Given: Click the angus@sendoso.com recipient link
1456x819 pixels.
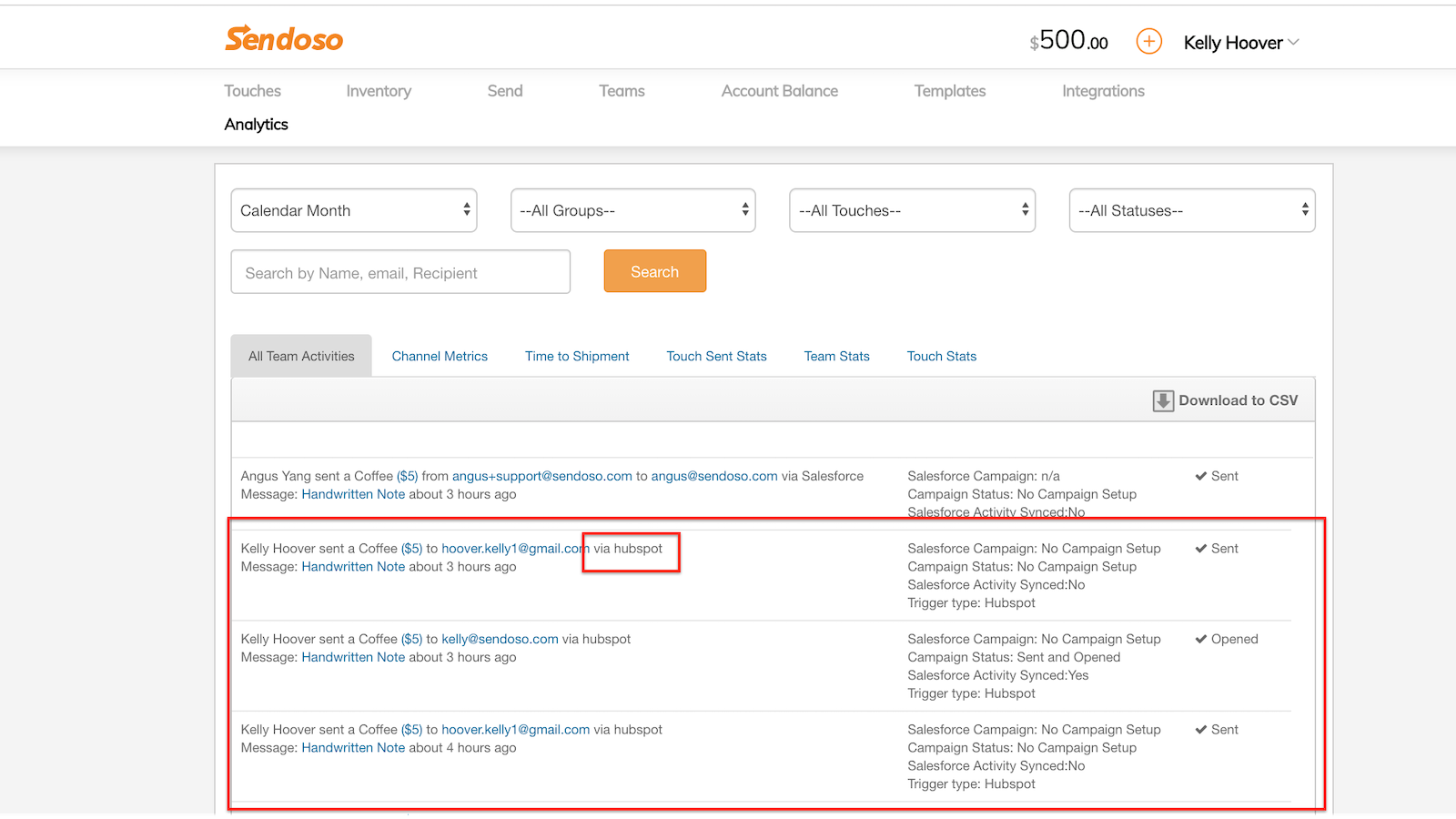Looking at the screenshot, I should pos(714,476).
